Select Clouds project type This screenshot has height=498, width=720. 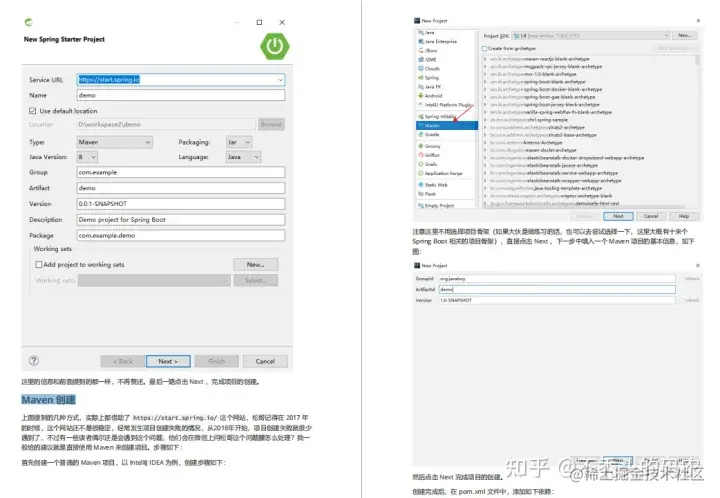[x=429, y=68]
